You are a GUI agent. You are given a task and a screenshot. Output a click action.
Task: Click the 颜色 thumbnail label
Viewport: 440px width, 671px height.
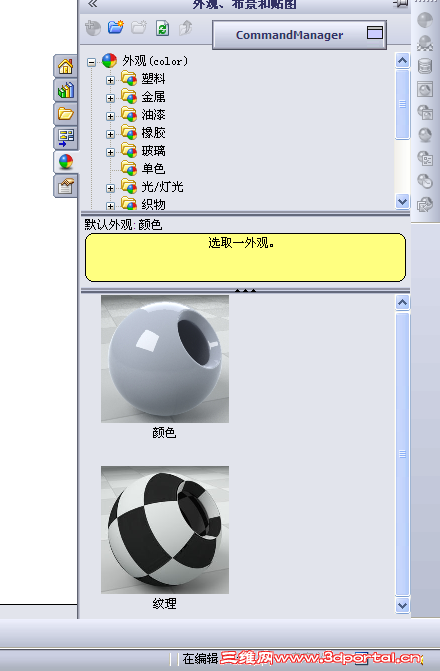click(164, 433)
